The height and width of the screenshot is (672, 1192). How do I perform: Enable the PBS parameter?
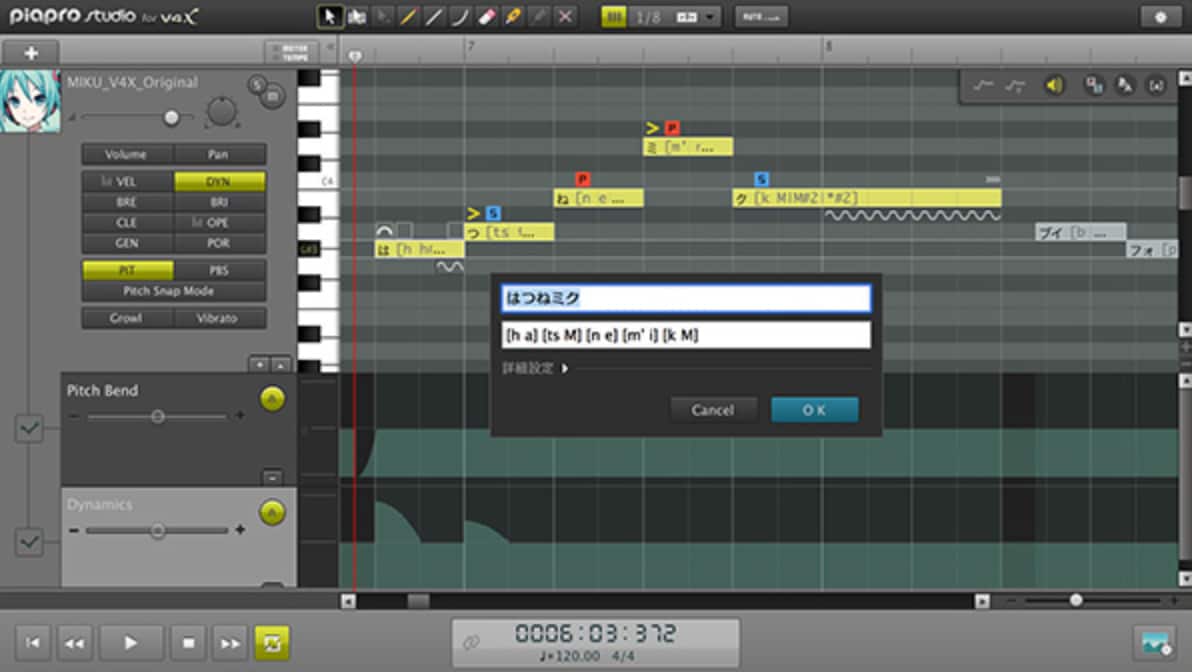(219, 270)
